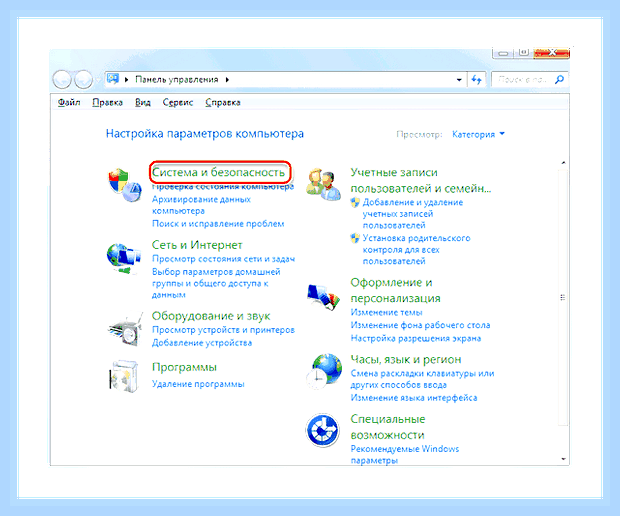620x516 pixels.
Task: Expand the address bar history dropdown
Action: pyautogui.click(x=459, y=79)
